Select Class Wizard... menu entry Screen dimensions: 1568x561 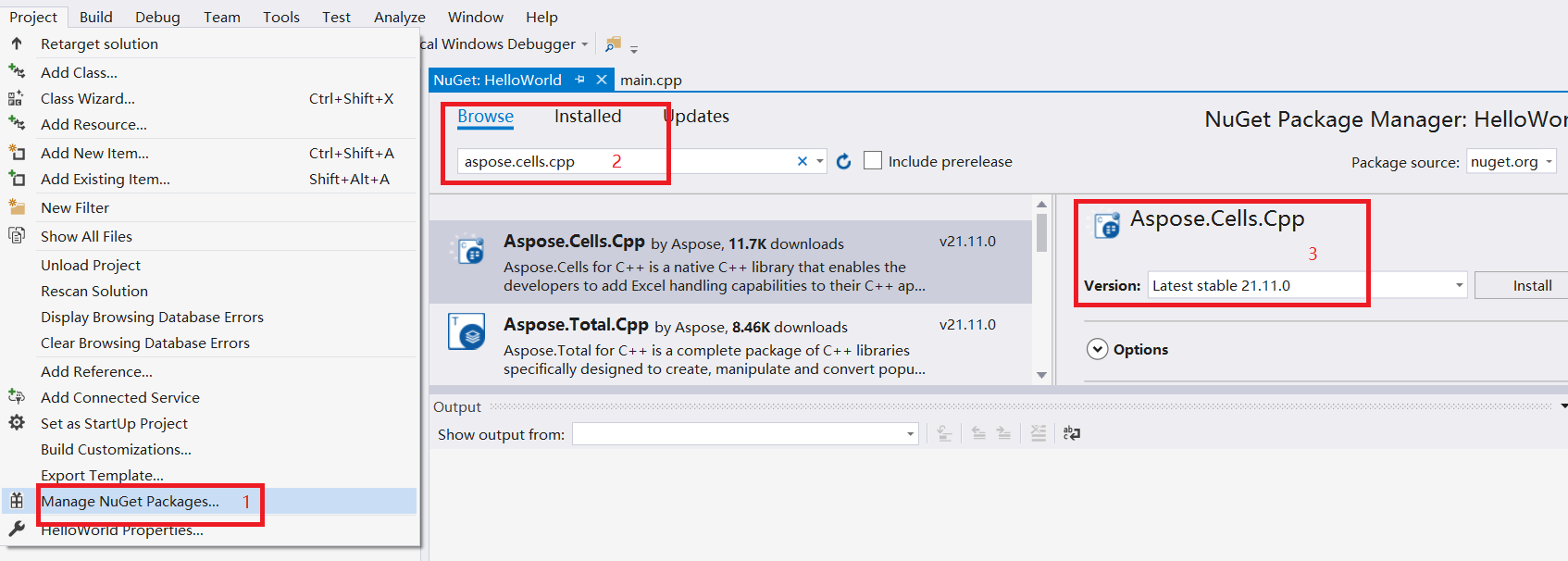(209, 98)
